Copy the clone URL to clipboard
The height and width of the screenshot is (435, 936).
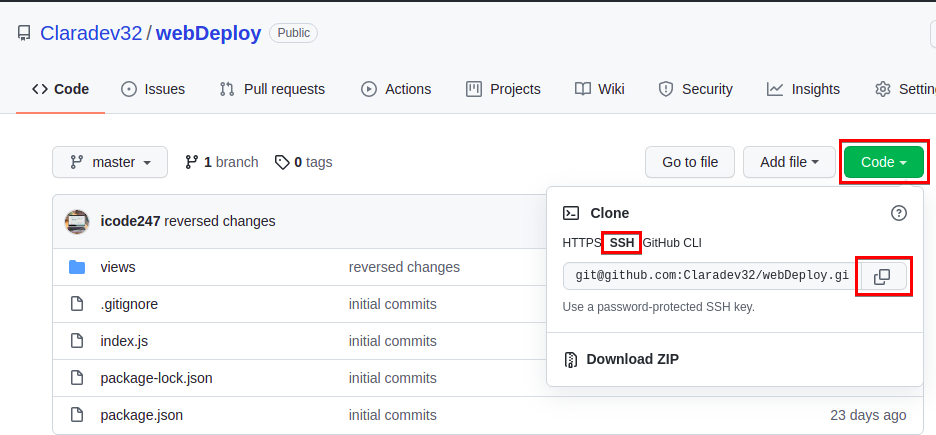883,276
